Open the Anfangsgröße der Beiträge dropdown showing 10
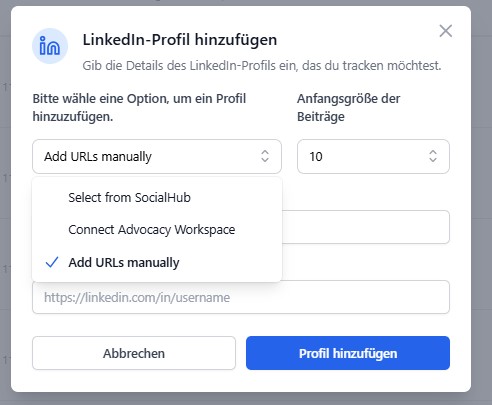492x405 pixels. (x=373, y=156)
